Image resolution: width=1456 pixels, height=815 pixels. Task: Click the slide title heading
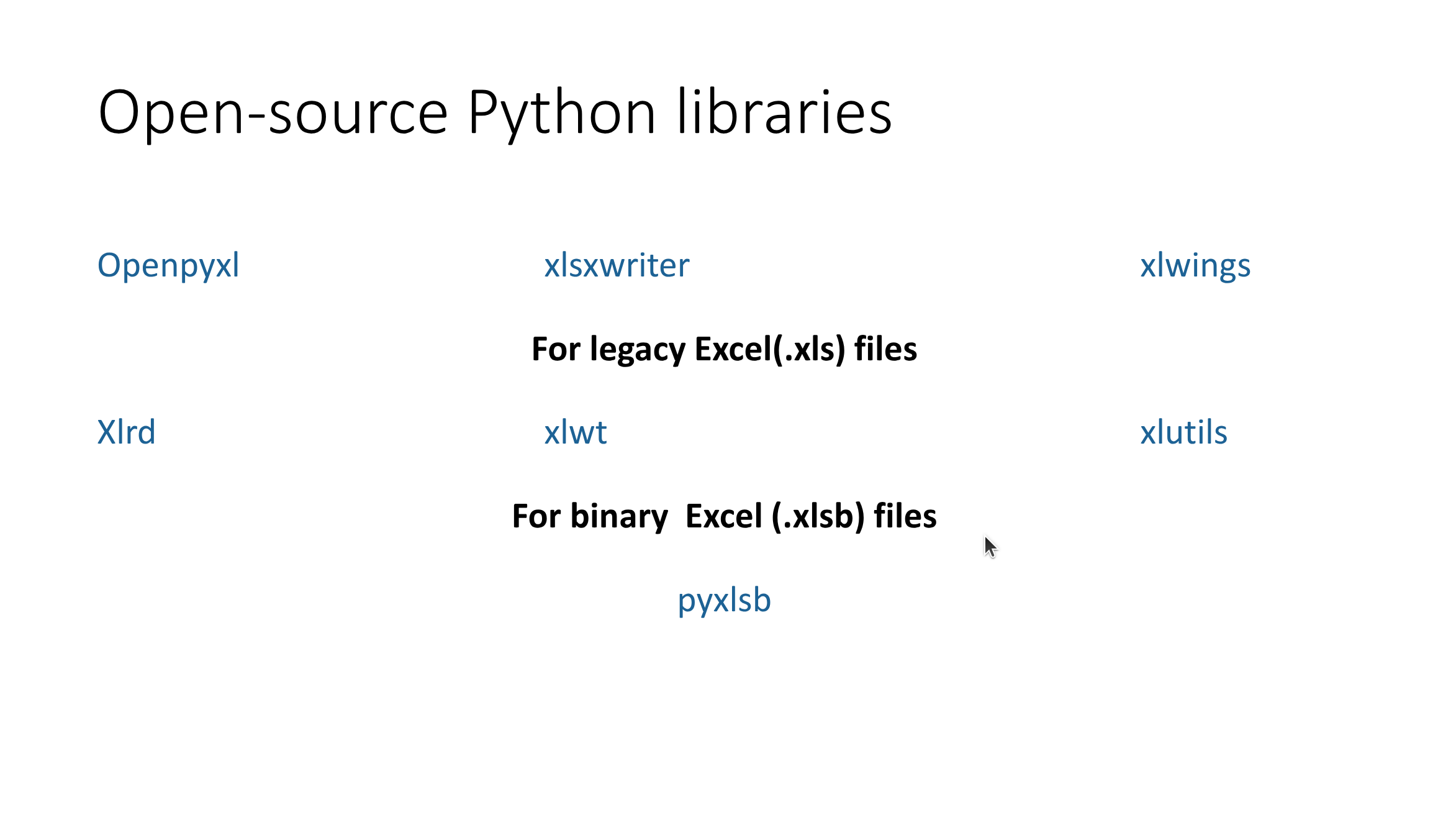coord(494,112)
